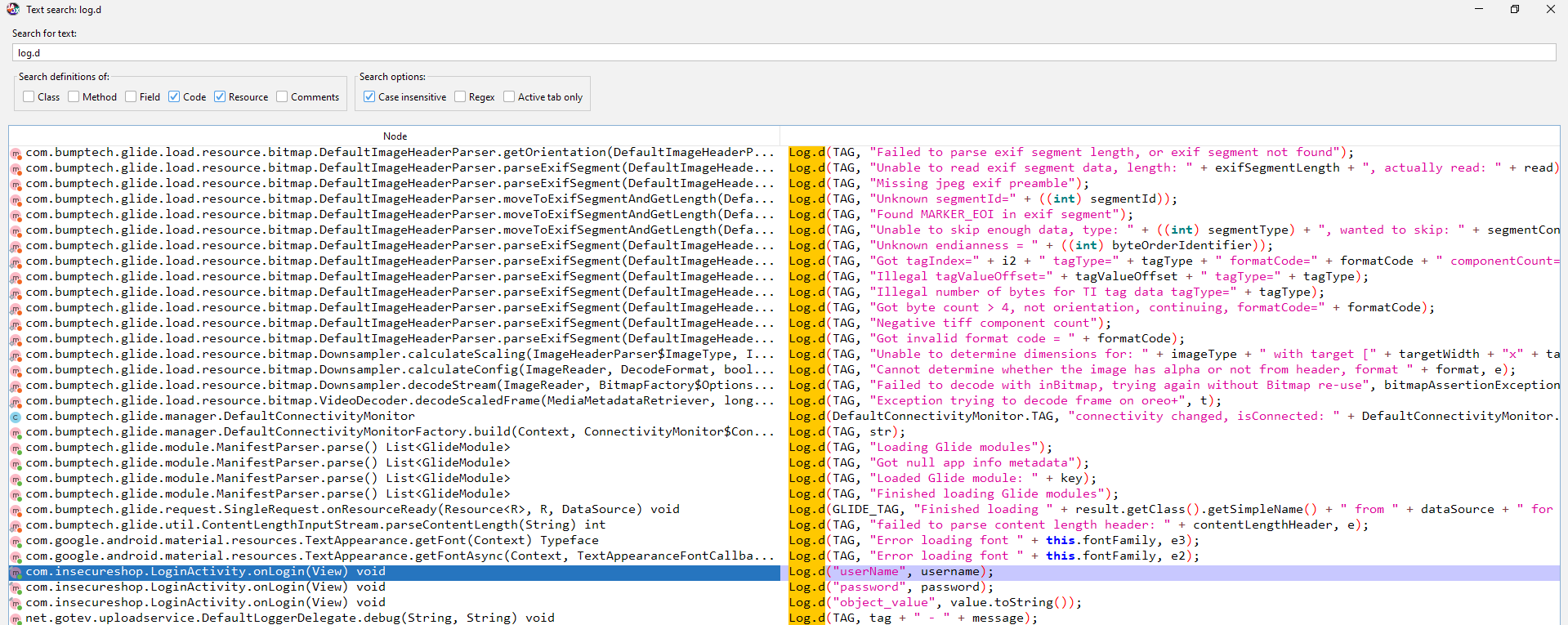The width and height of the screenshot is (1568, 625).
Task: Click method icon beside VideoDecoder.decodeScaledFrame
Action: tap(16, 401)
